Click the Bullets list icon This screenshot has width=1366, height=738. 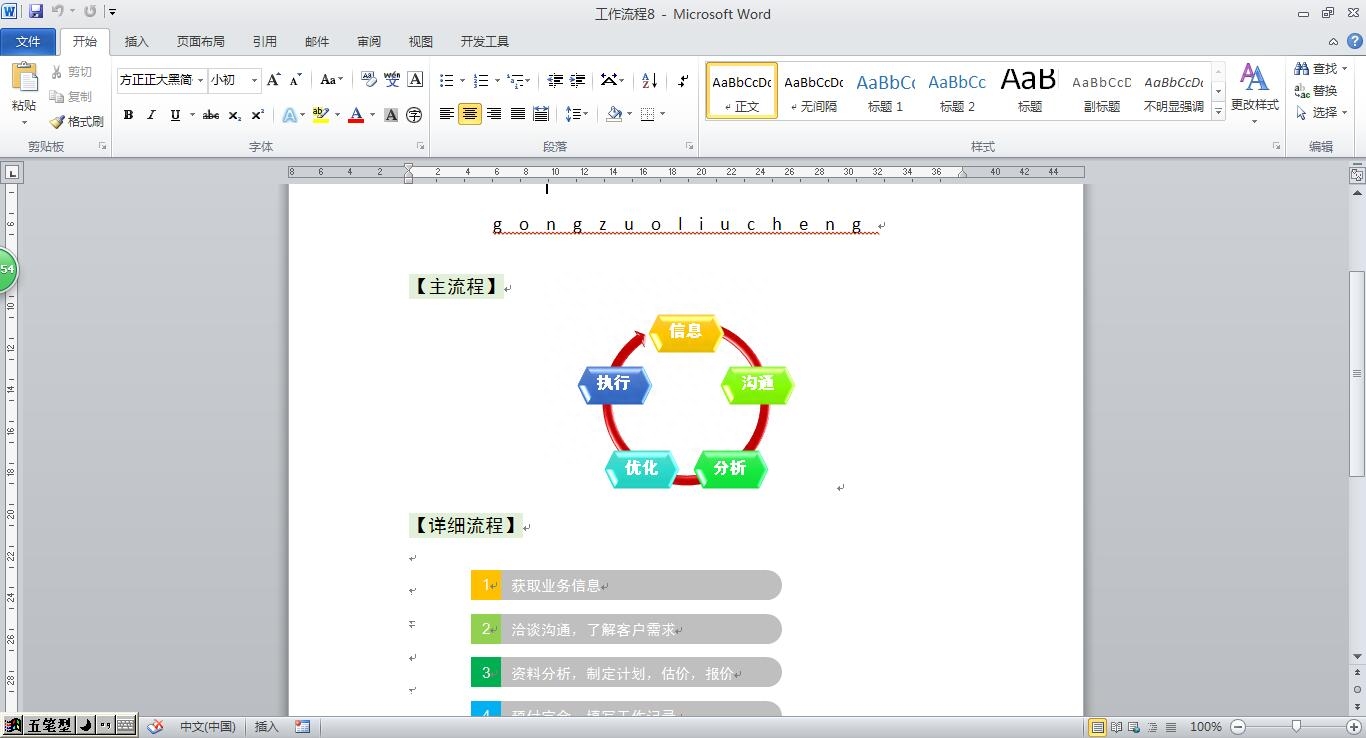[x=447, y=80]
